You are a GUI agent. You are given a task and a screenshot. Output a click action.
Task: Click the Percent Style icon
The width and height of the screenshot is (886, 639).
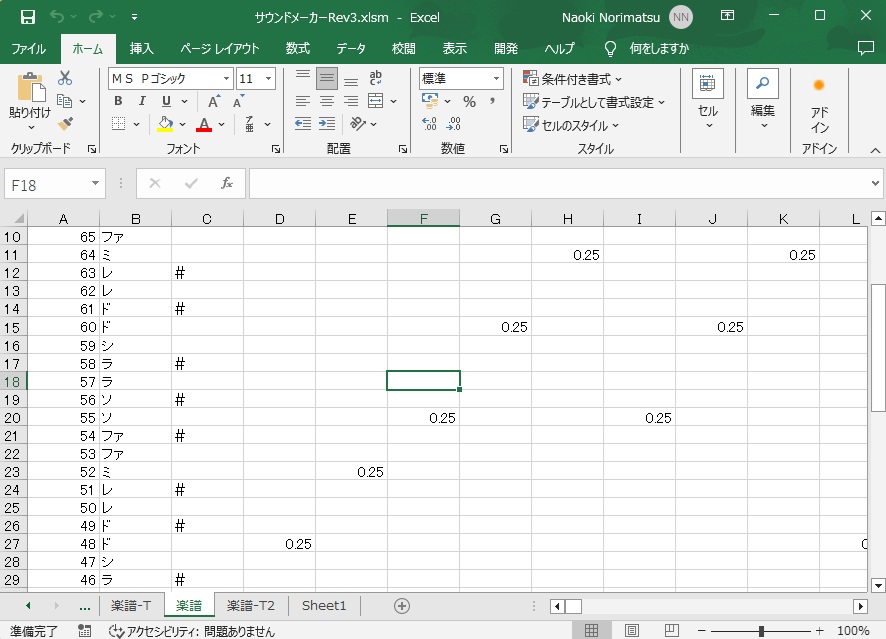pos(468,101)
